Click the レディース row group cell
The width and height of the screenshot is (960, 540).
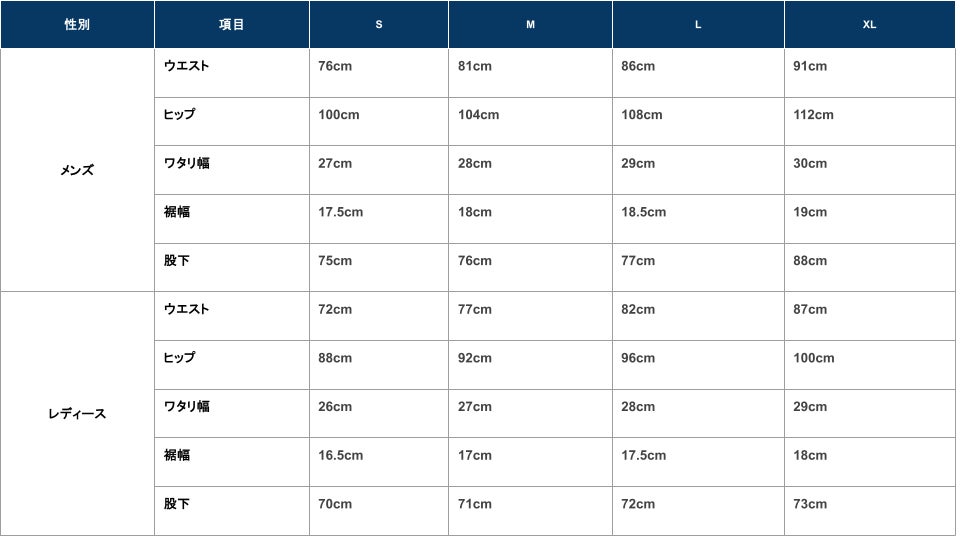(x=77, y=413)
